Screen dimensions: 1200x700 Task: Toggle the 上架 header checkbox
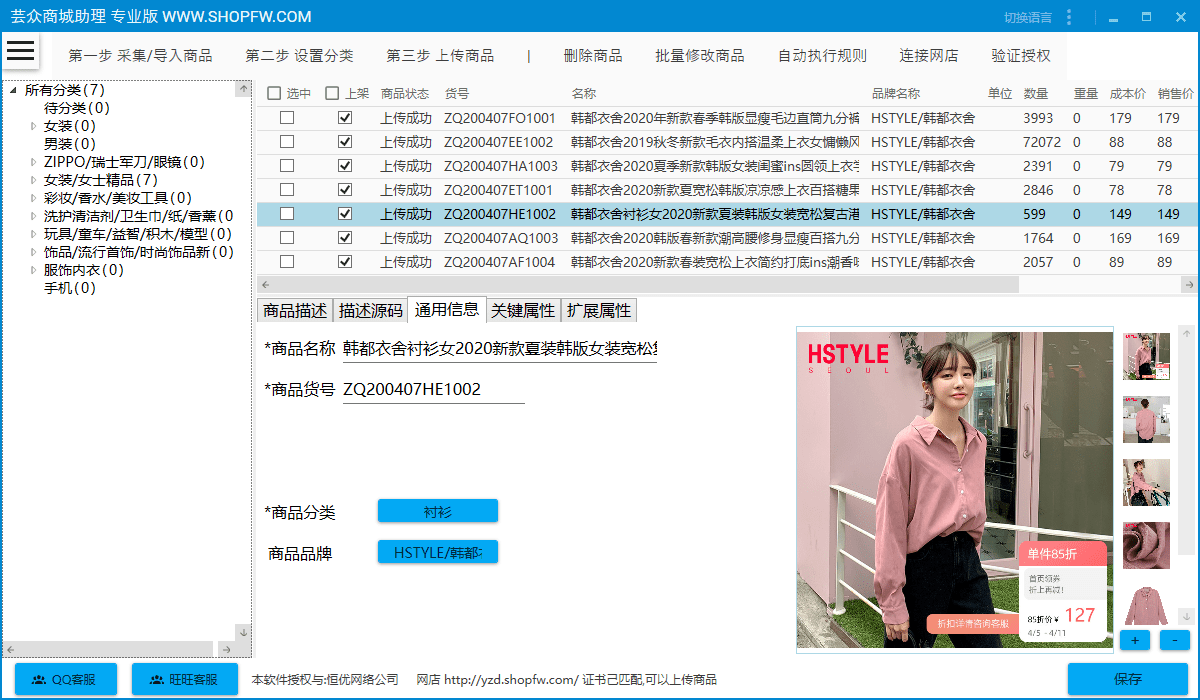pos(333,94)
